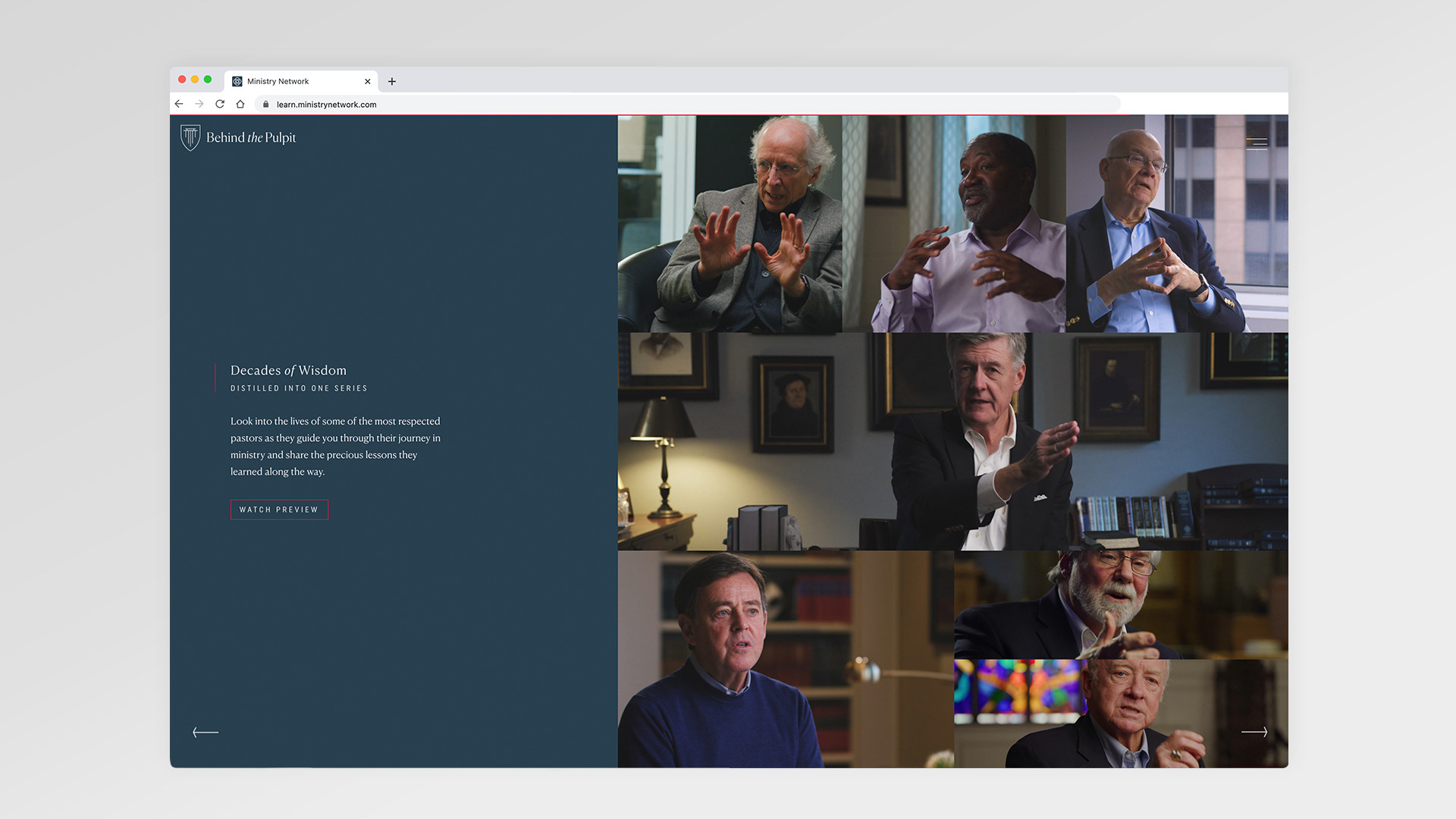Click the Ministry Network tab favicon

237,81
